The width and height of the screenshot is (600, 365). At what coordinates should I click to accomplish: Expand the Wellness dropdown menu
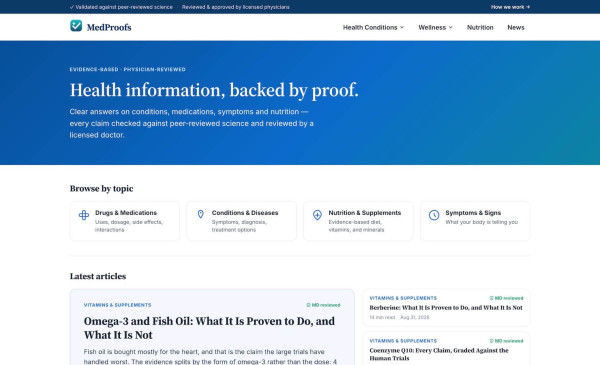435,28
